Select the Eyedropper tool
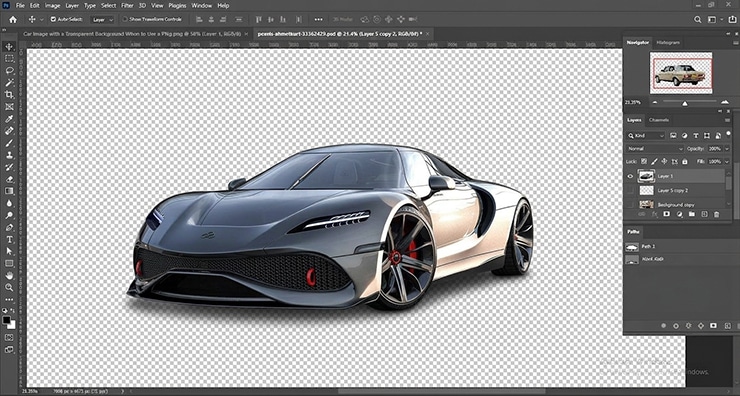 point(9,119)
